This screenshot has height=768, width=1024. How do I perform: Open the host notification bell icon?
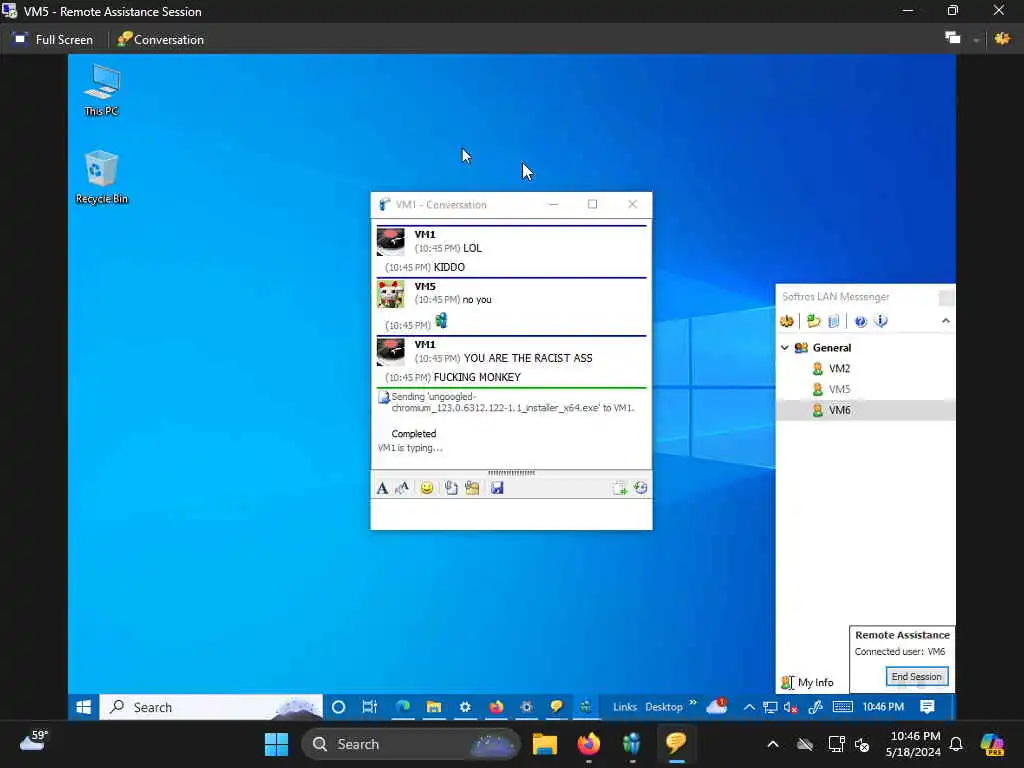(956, 744)
